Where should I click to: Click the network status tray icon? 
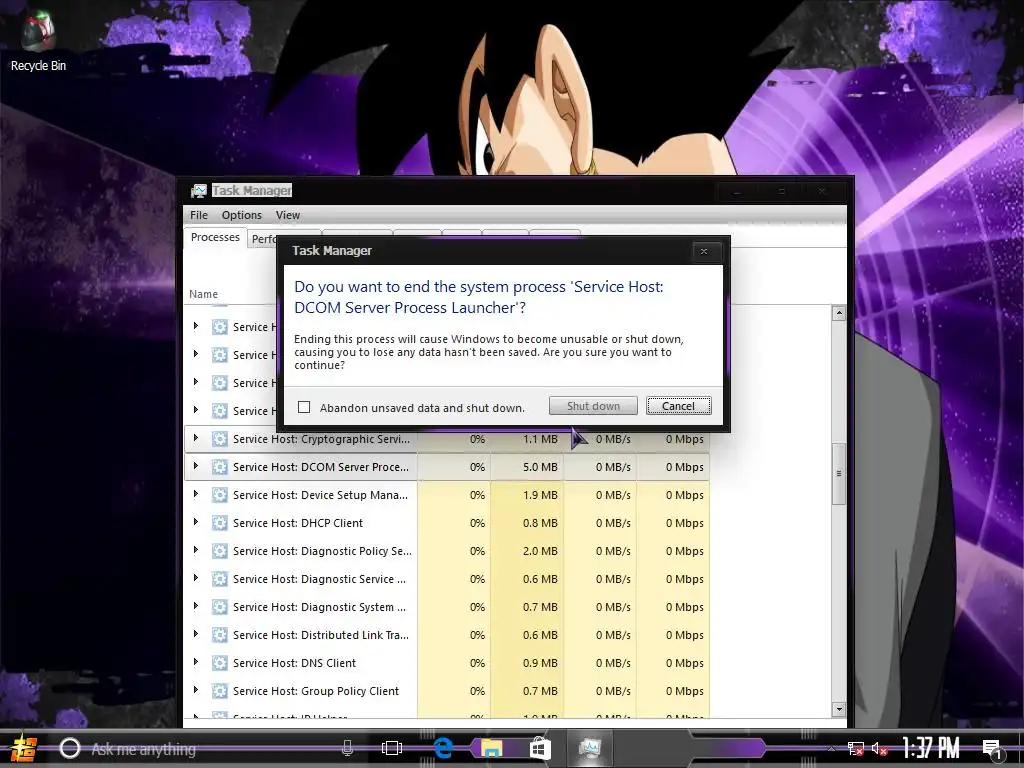tap(855, 748)
